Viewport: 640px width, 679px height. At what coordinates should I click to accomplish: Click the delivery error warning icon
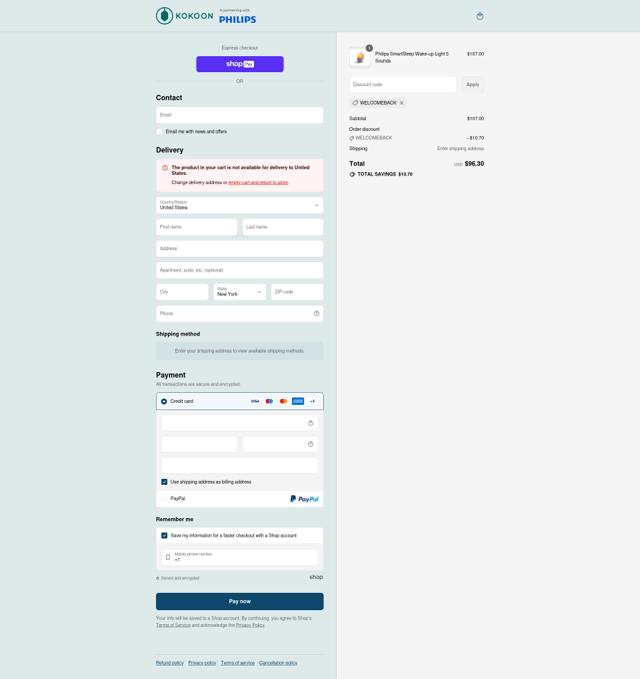pyautogui.click(x=165, y=168)
